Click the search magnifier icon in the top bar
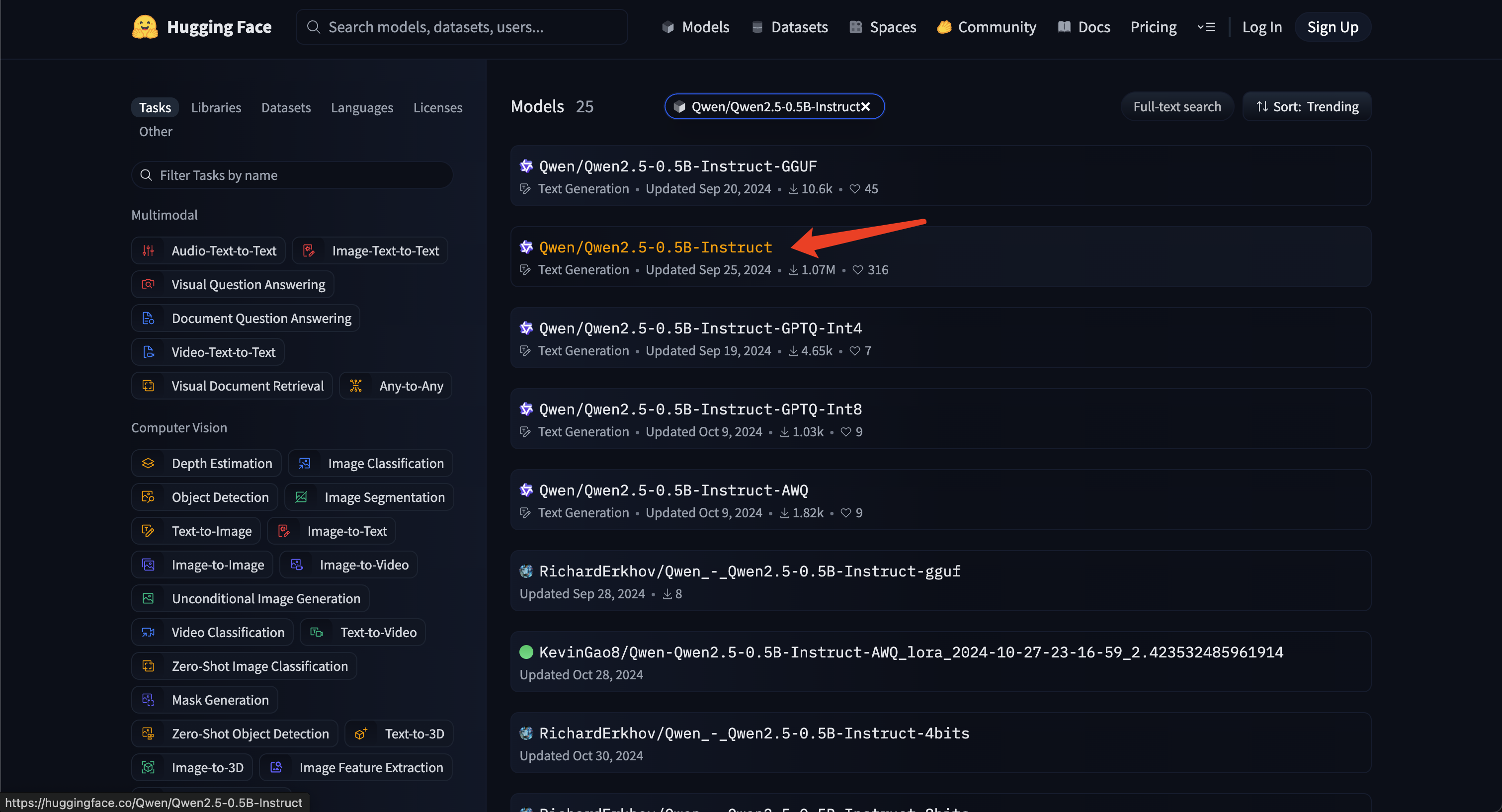1502x812 pixels. click(313, 27)
